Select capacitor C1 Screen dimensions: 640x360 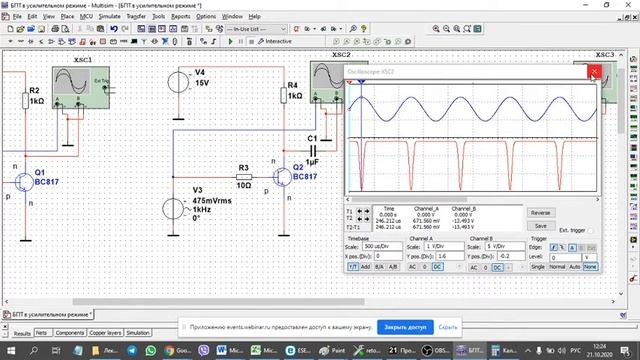313,151
